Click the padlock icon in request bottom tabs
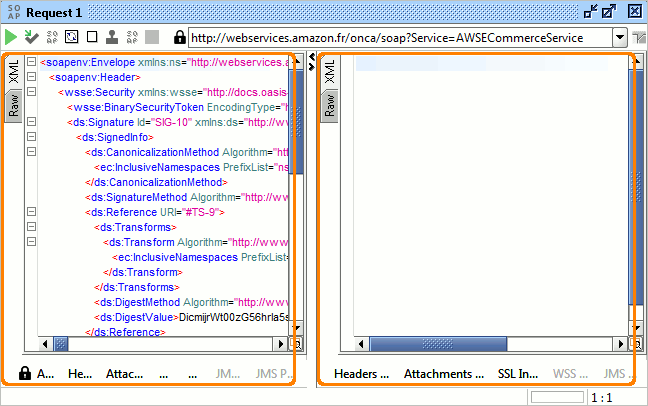The width and height of the screenshot is (648, 406). (x=25, y=373)
